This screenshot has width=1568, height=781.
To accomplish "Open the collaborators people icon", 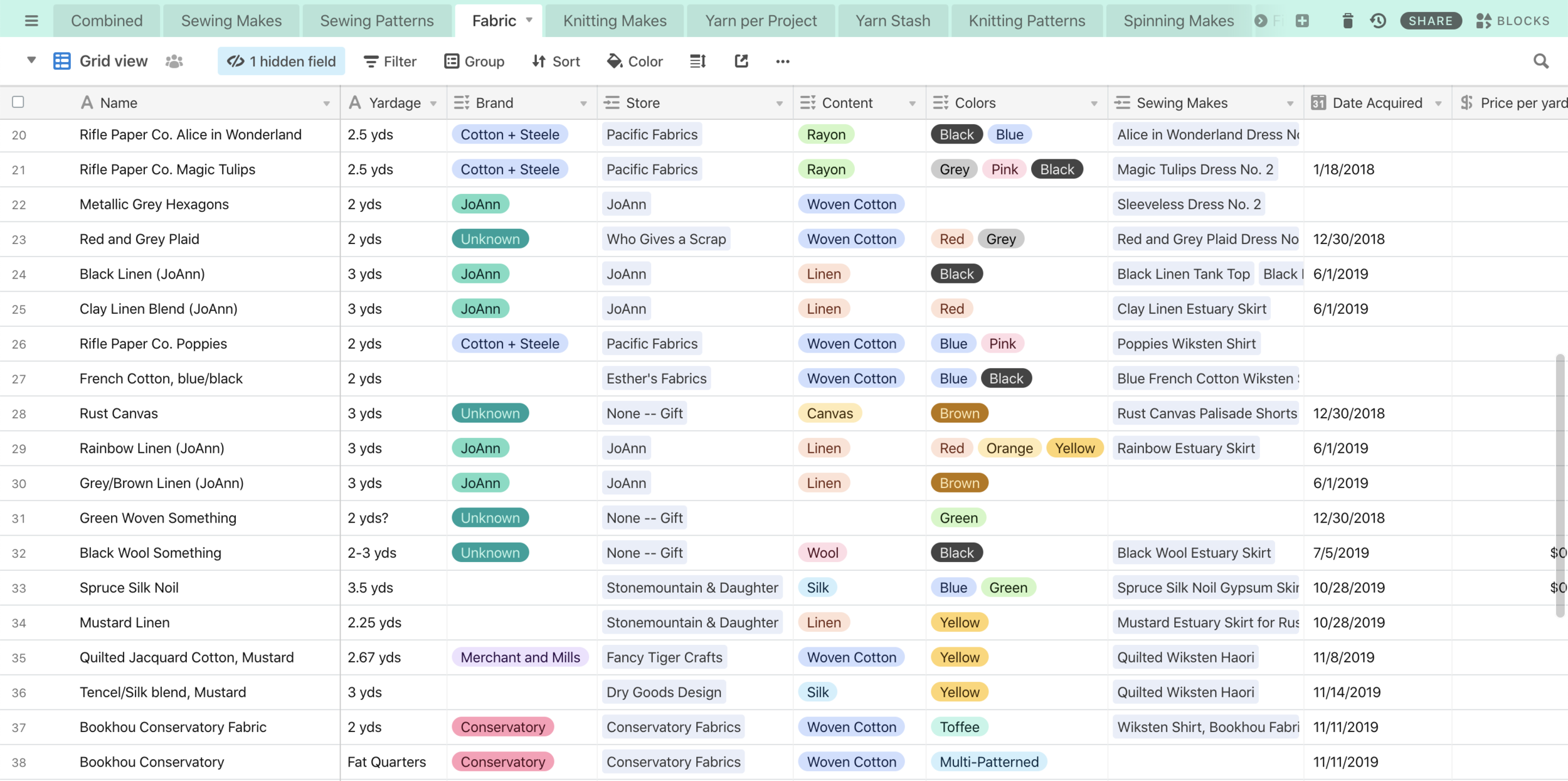I will [x=174, y=61].
